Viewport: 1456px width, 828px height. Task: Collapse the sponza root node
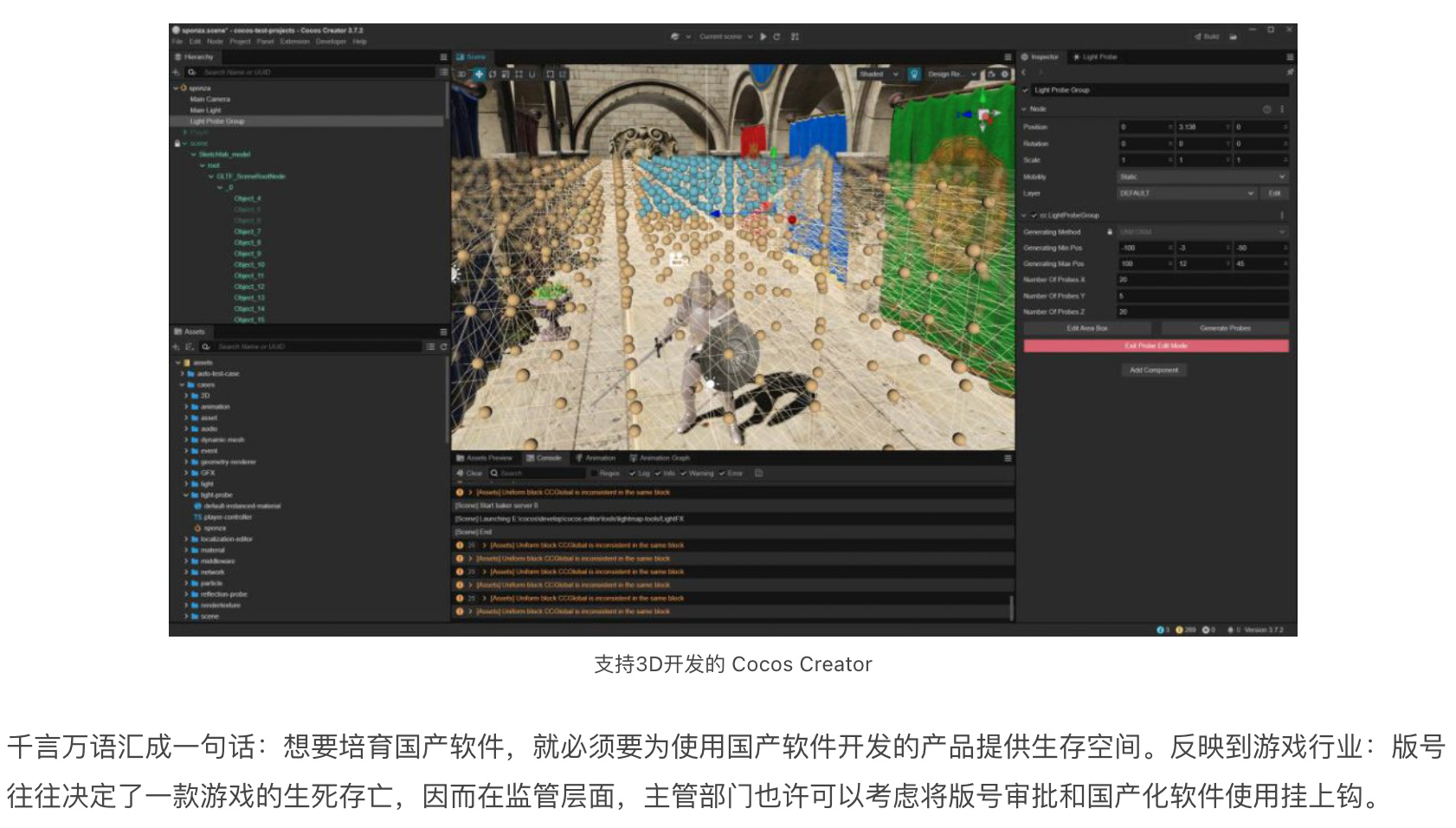tap(176, 88)
